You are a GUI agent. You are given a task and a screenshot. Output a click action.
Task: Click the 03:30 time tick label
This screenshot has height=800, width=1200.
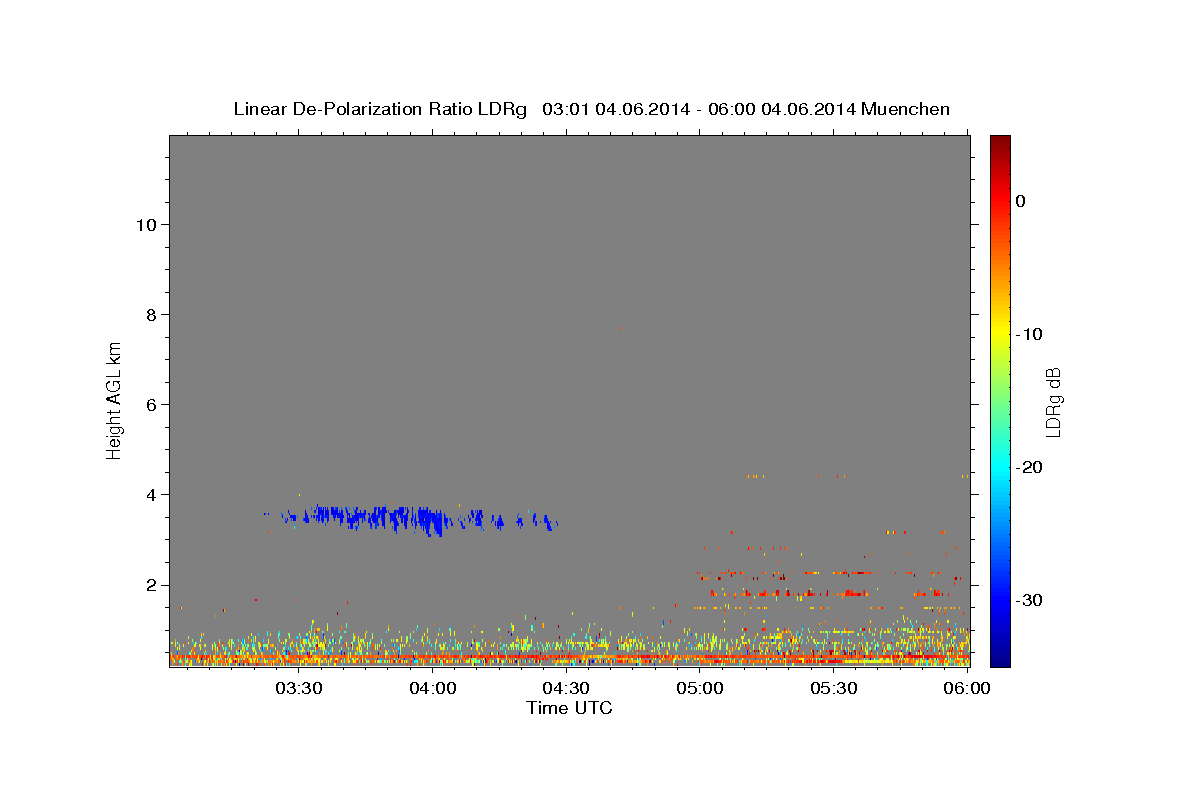pos(298,688)
